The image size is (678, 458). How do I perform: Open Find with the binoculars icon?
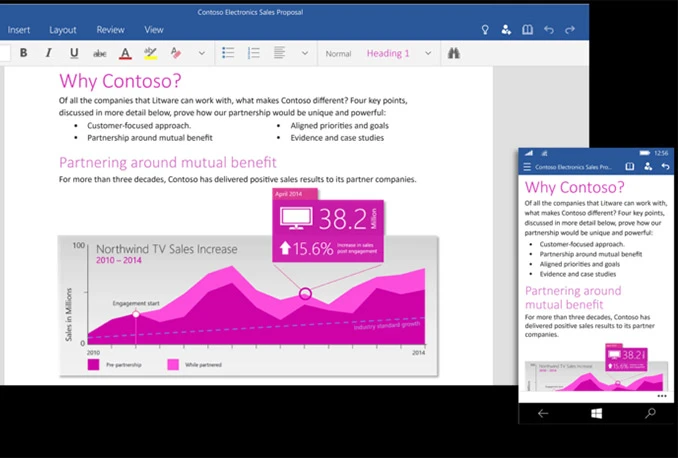pos(454,53)
